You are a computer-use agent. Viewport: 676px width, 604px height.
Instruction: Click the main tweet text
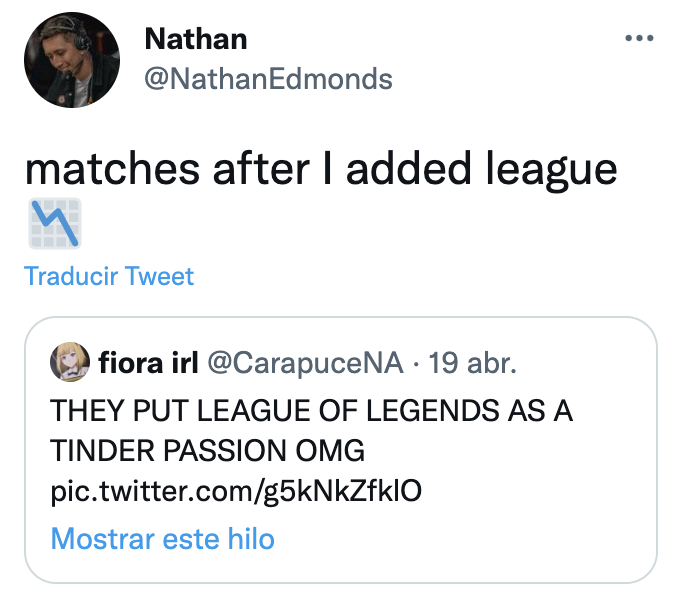tap(320, 170)
